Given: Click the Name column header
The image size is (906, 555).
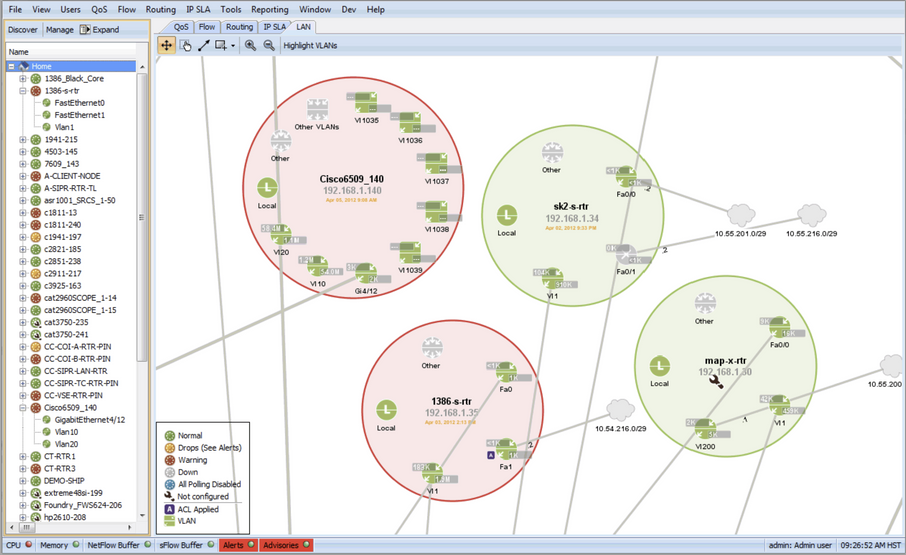Looking at the screenshot, I should coord(72,51).
